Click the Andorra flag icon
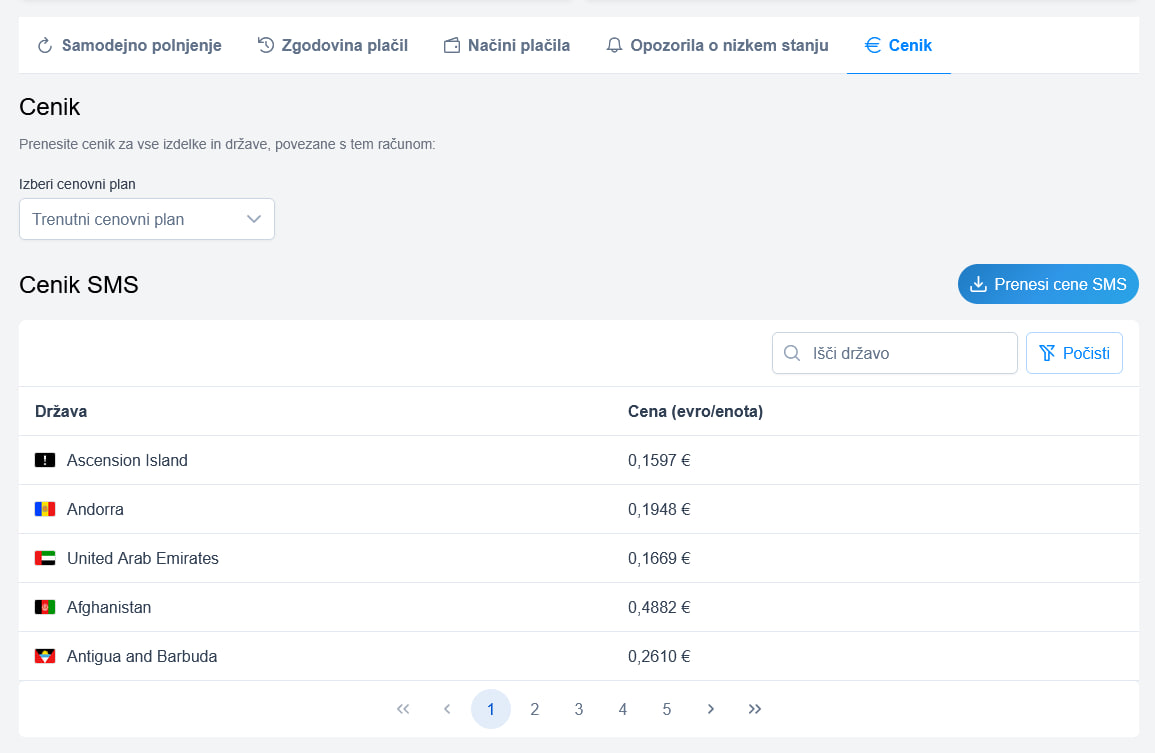The height and width of the screenshot is (753, 1155). pyautogui.click(x=45, y=509)
